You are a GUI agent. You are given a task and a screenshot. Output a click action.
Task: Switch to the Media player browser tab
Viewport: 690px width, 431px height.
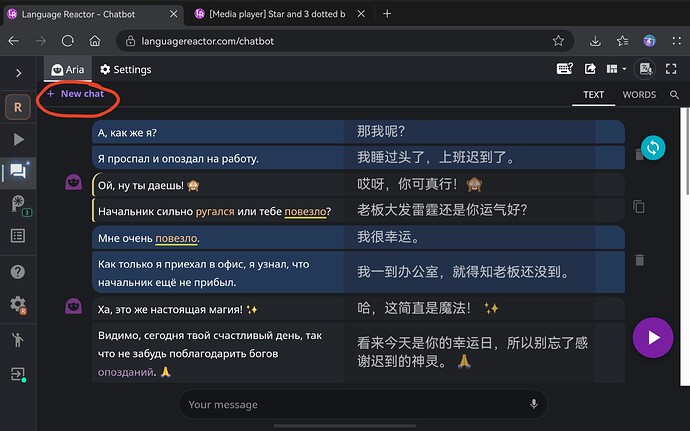point(277,14)
